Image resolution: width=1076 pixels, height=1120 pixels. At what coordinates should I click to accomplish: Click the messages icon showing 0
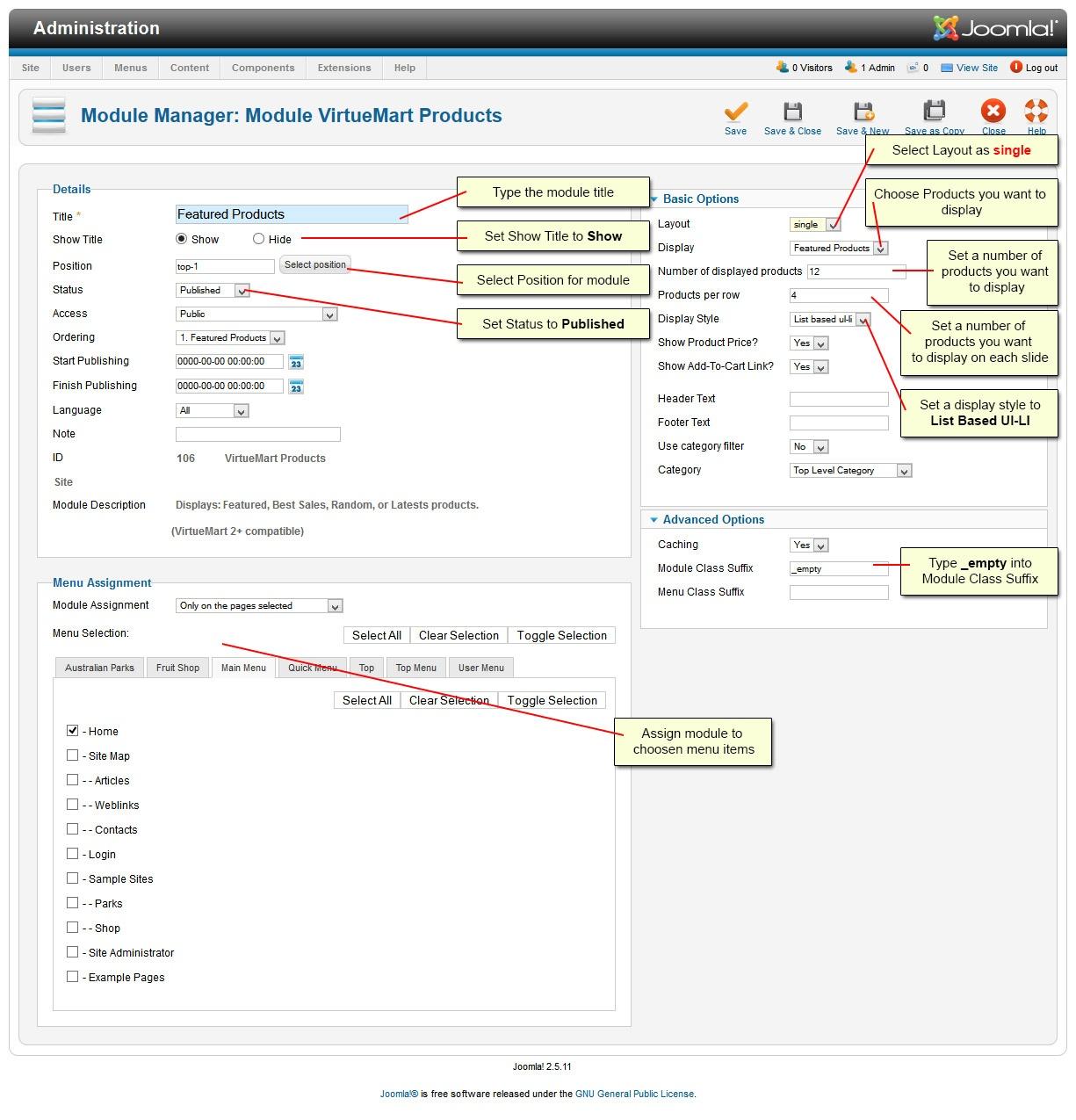[913, 68]
